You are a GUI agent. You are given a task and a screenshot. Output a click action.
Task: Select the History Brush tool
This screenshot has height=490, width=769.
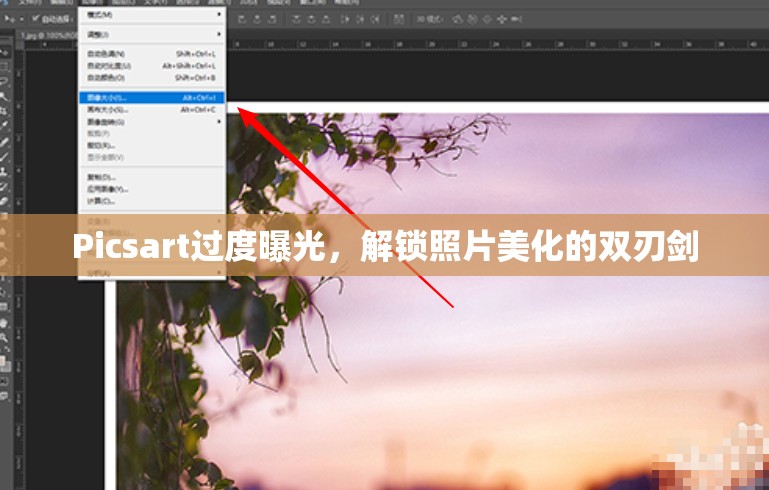(5, 186)
